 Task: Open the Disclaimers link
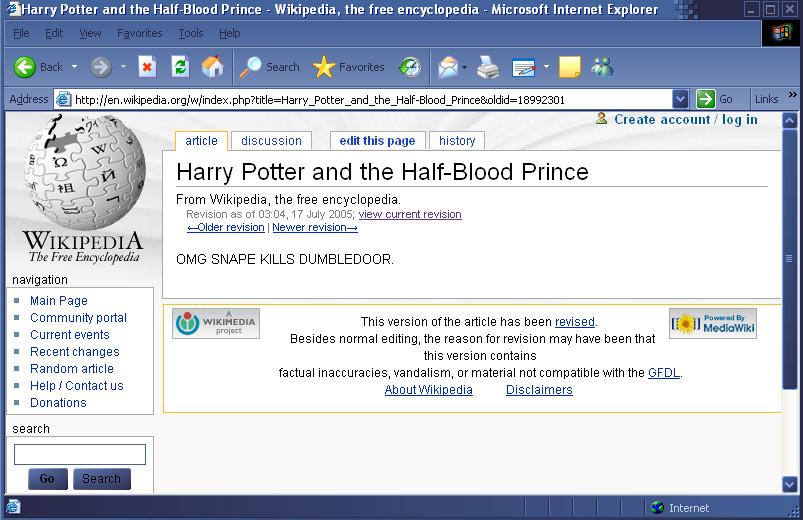[x=539, y=390]
